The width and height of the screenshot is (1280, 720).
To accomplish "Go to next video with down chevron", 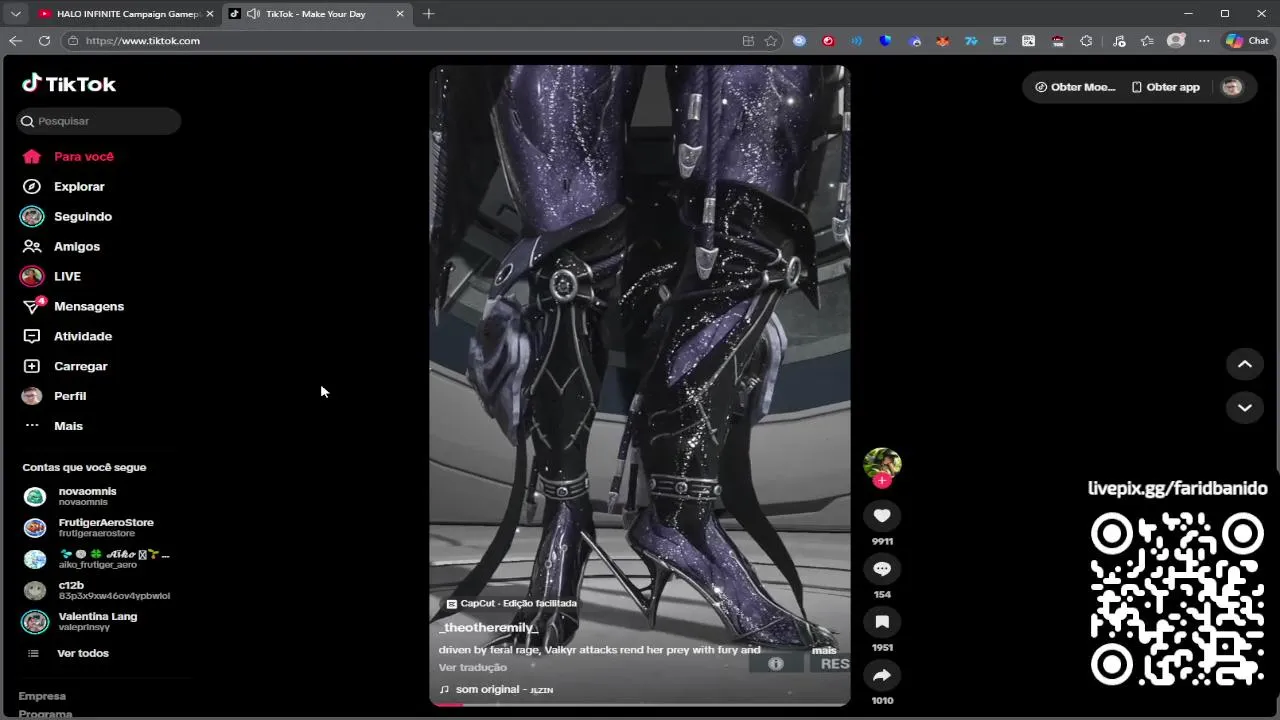I will [x=1245, y=407].
